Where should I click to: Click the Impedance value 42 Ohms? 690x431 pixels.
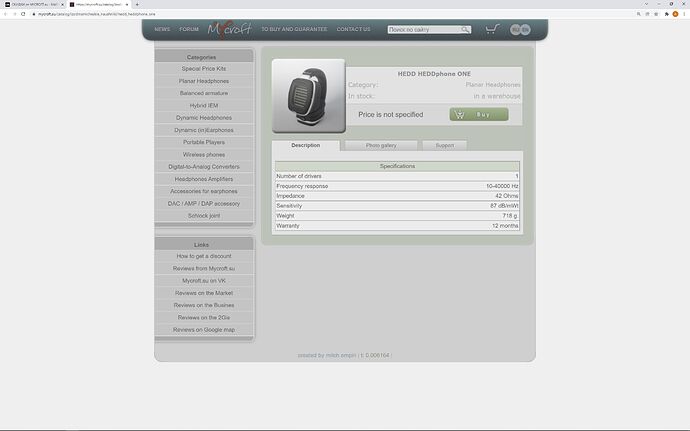(506, 196)
